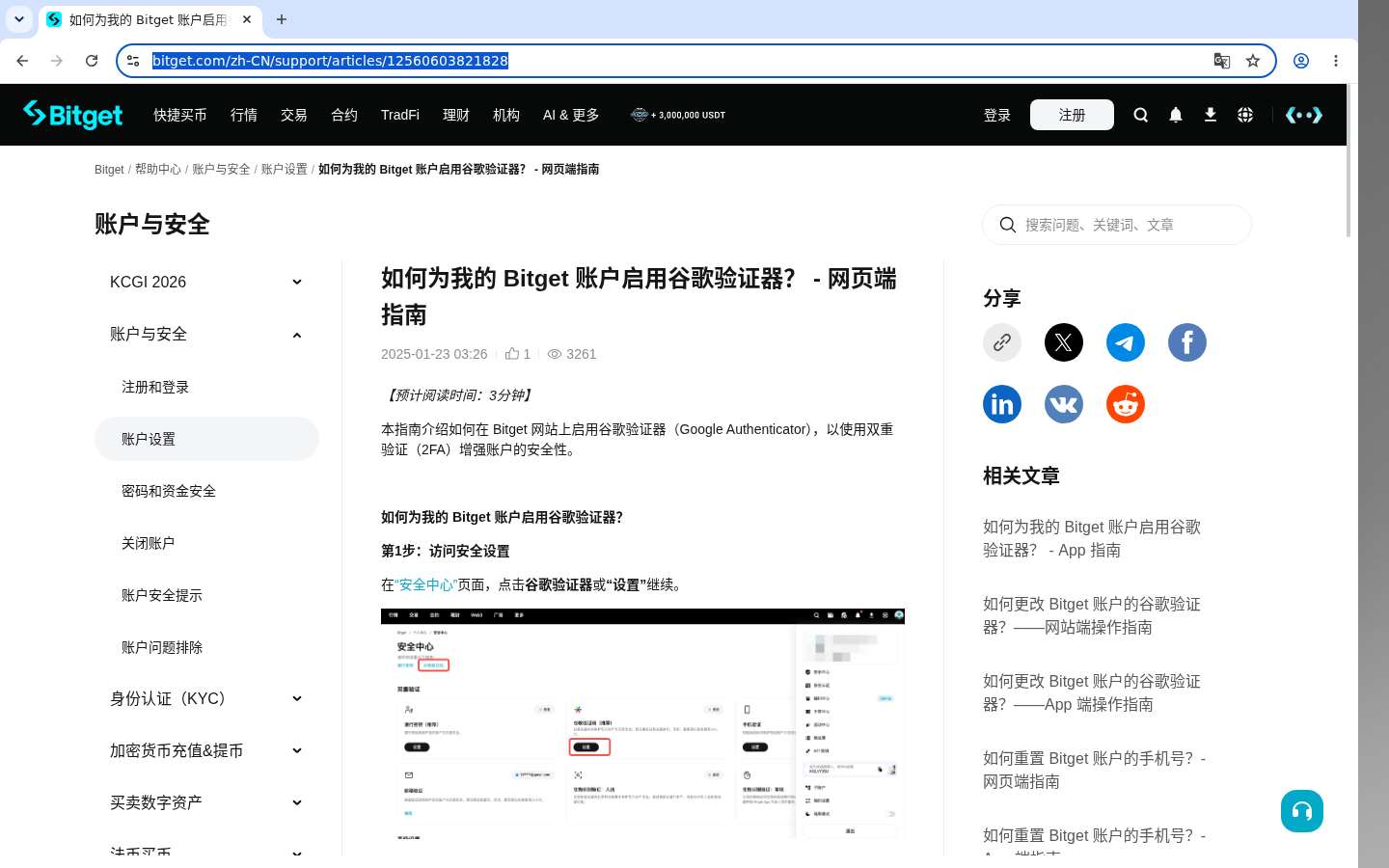Close the Bitget browser tab
The image size is (1389, 868).
247,19
